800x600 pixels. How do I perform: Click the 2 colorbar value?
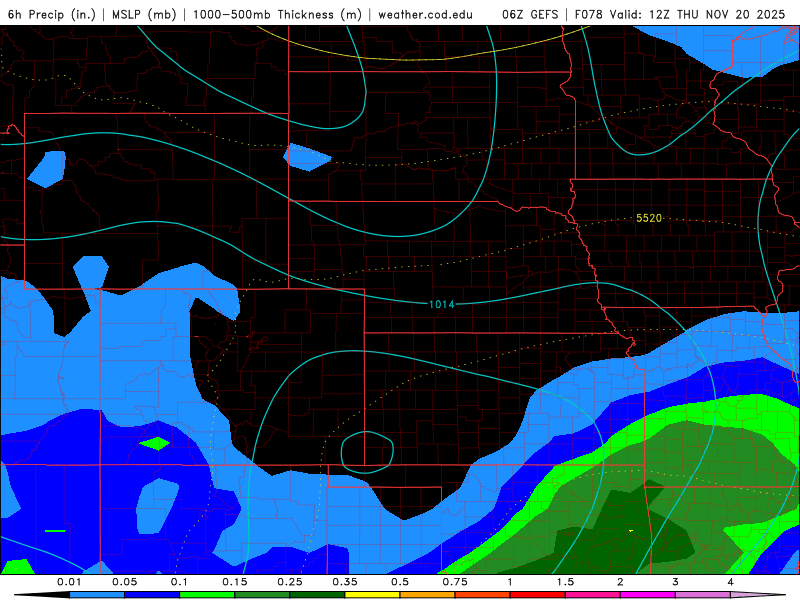point(620,582)
